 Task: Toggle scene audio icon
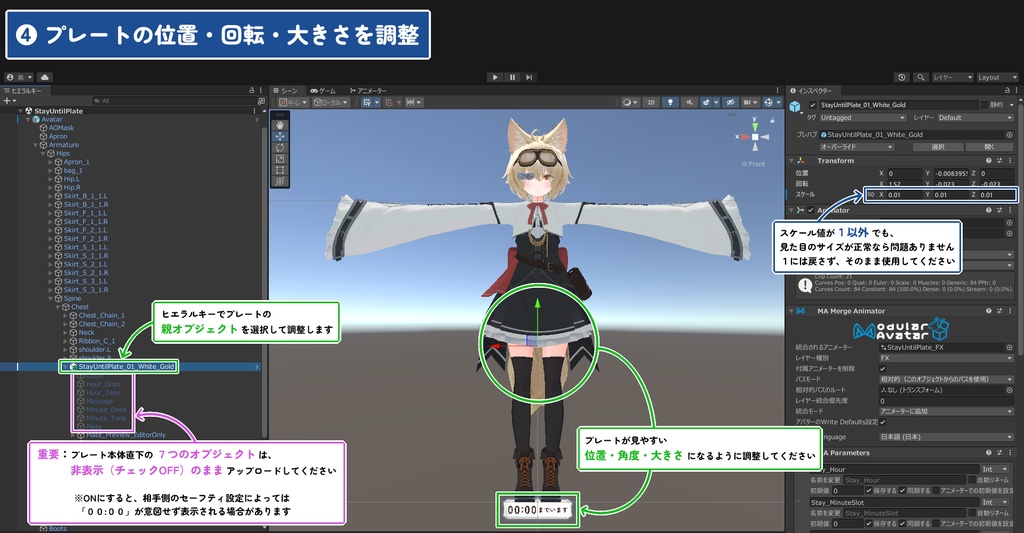tap(689, 102)
